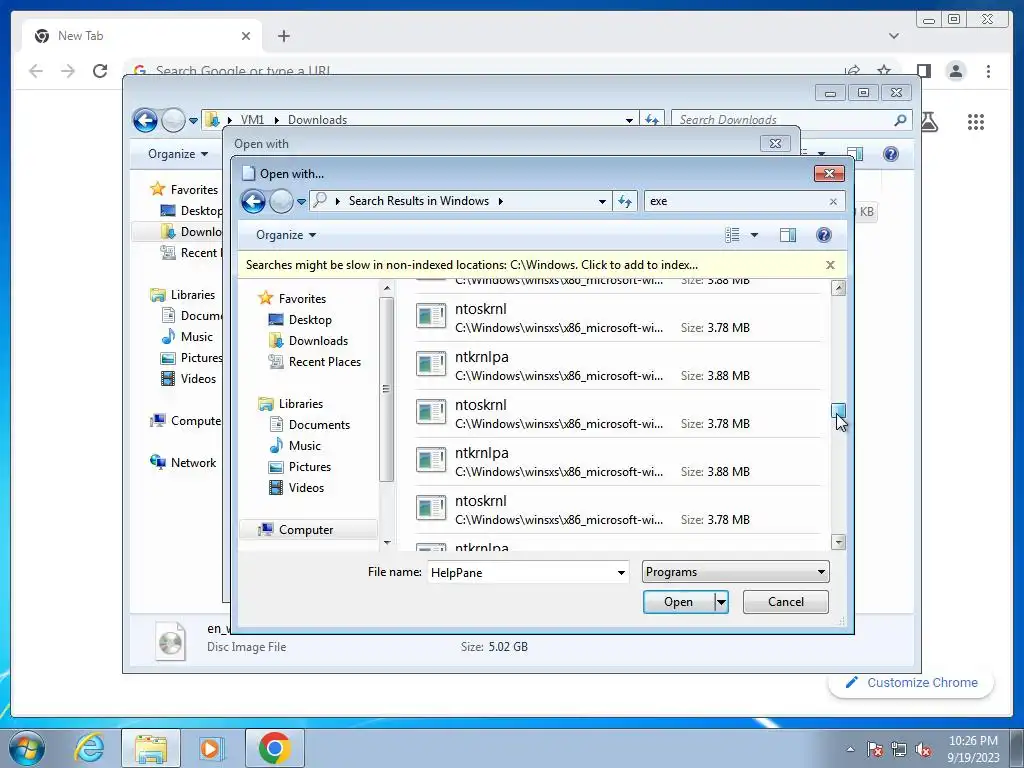Click disc image file icon in details pane

(x=170, y=641)
